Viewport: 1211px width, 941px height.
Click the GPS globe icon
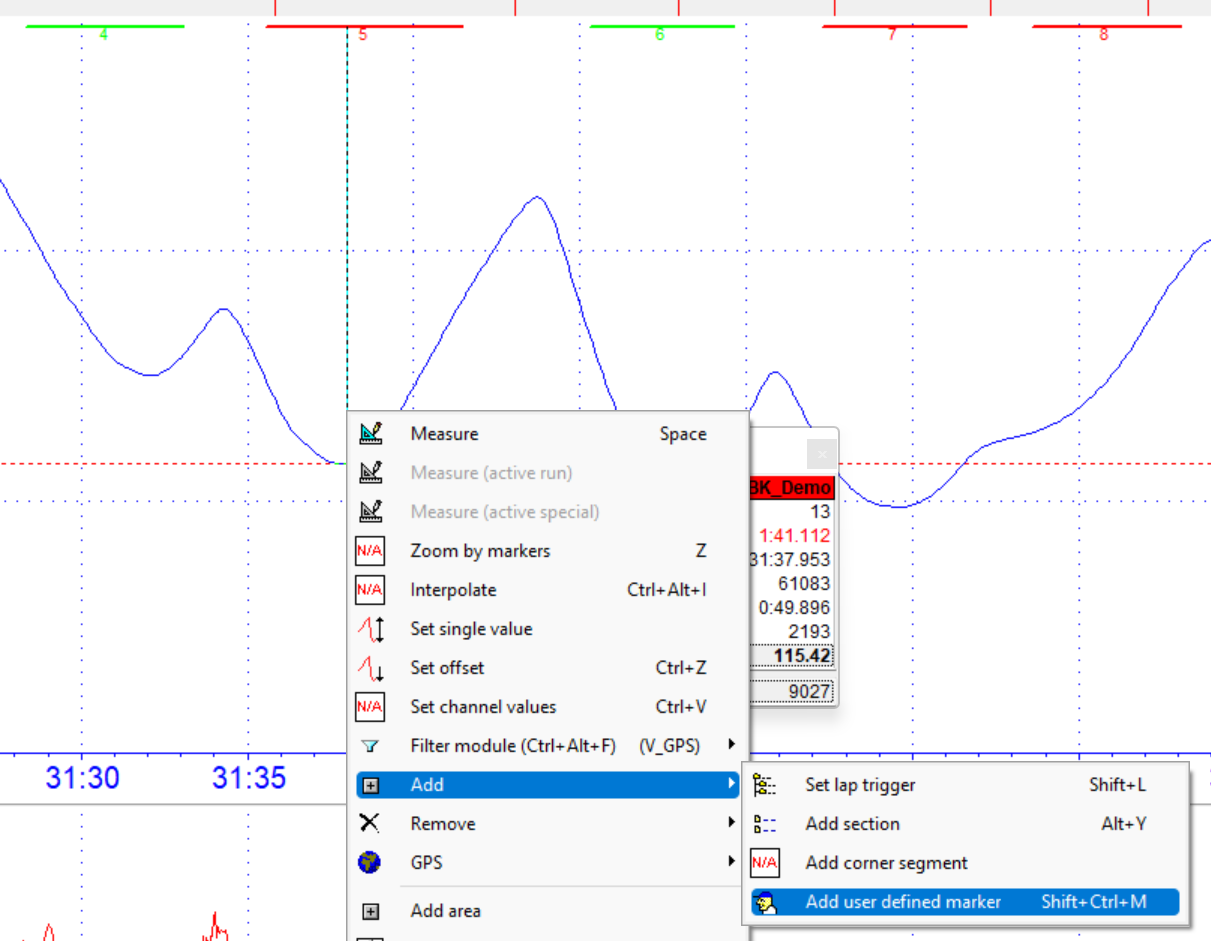tap(370, 862)
